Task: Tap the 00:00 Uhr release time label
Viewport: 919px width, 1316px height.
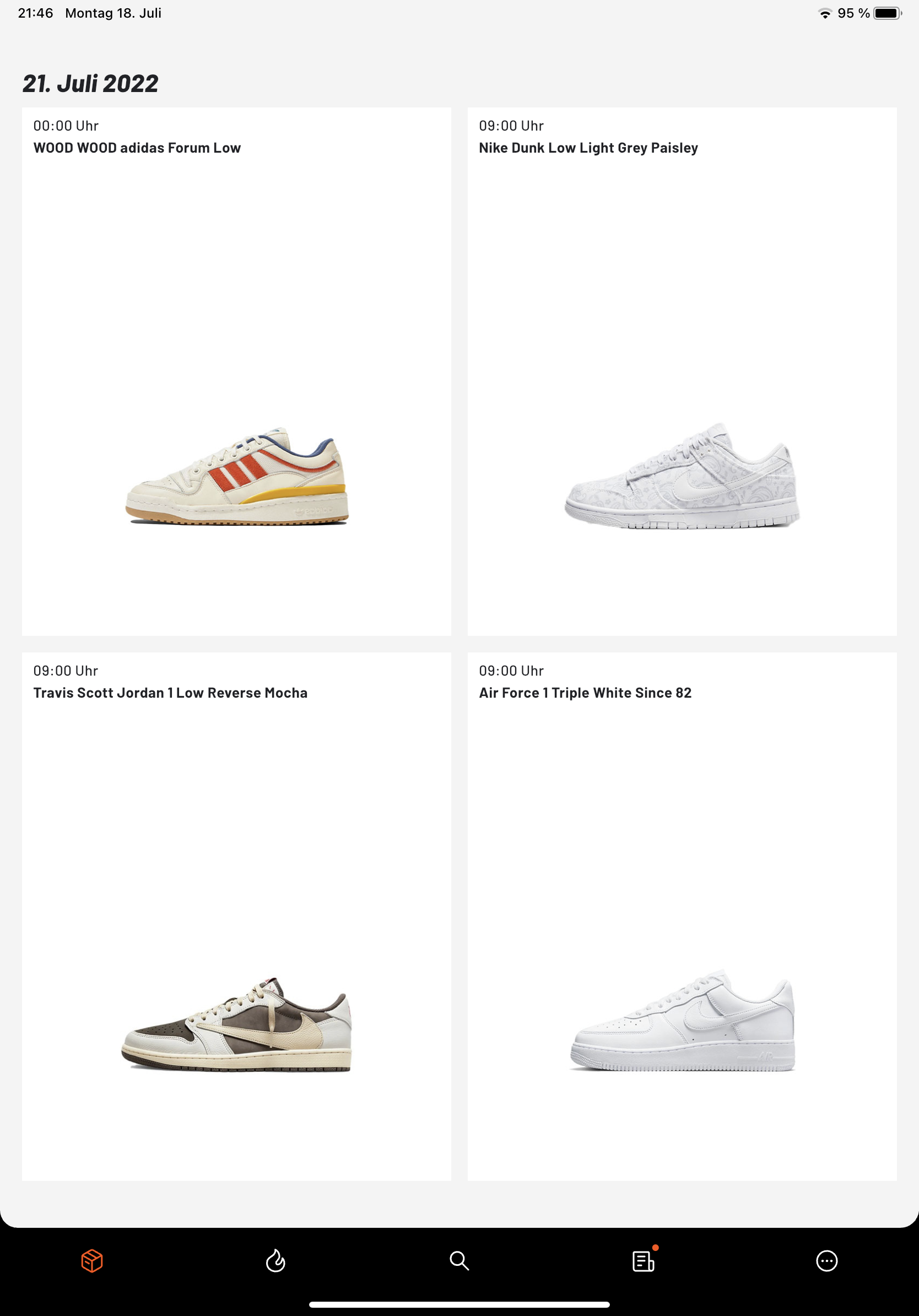Action: (66, 126)
